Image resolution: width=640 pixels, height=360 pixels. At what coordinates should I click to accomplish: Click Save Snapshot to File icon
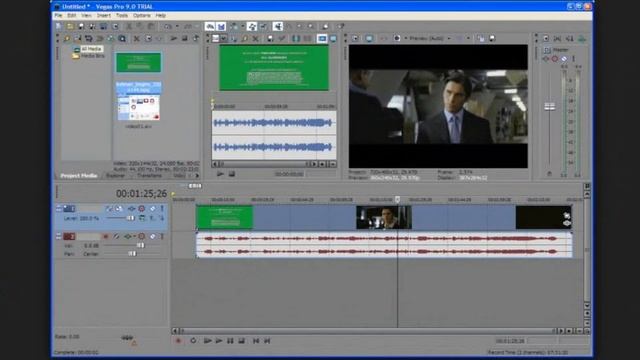[492, 38]
